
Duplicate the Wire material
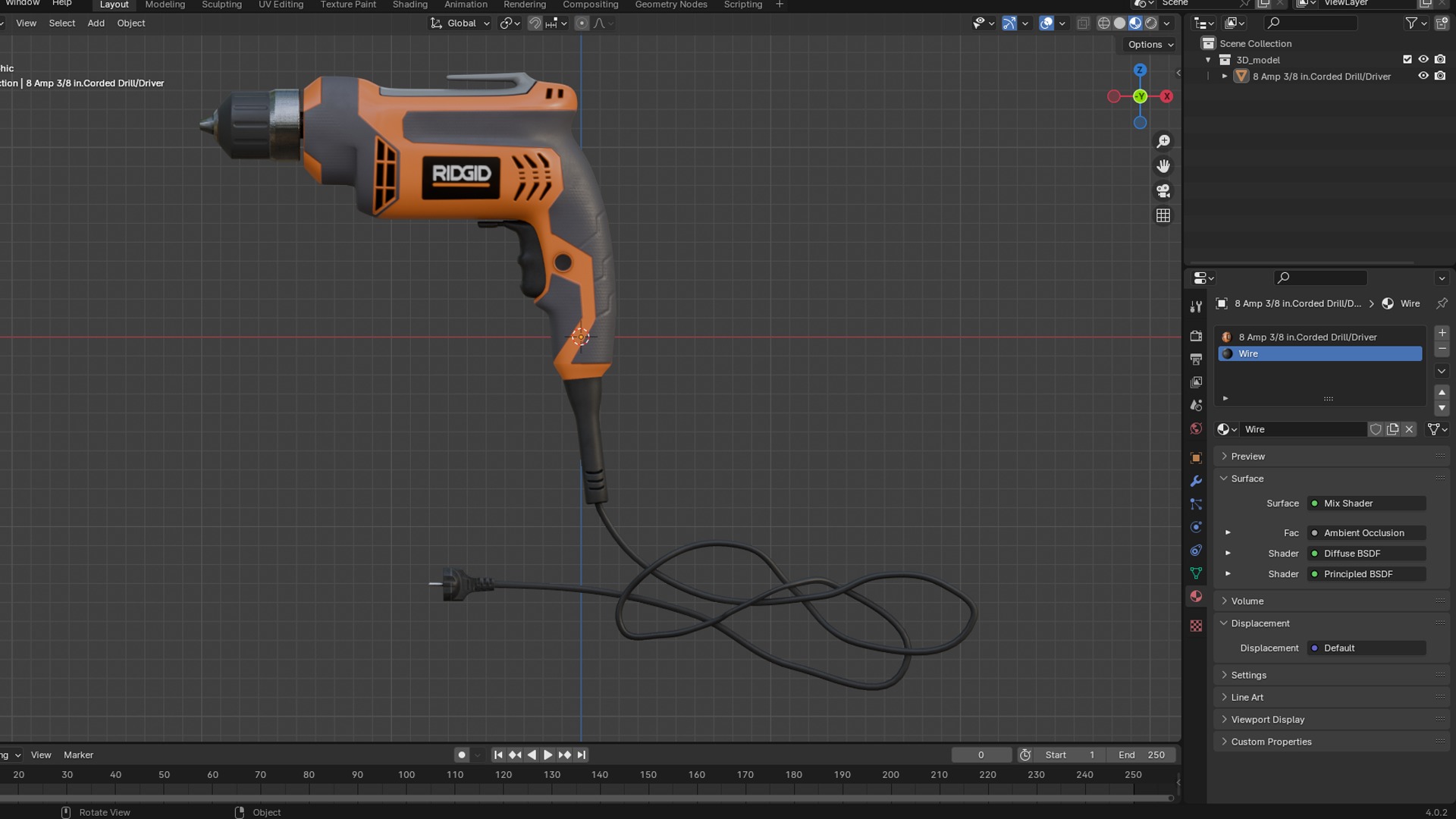click(1392, 429)
